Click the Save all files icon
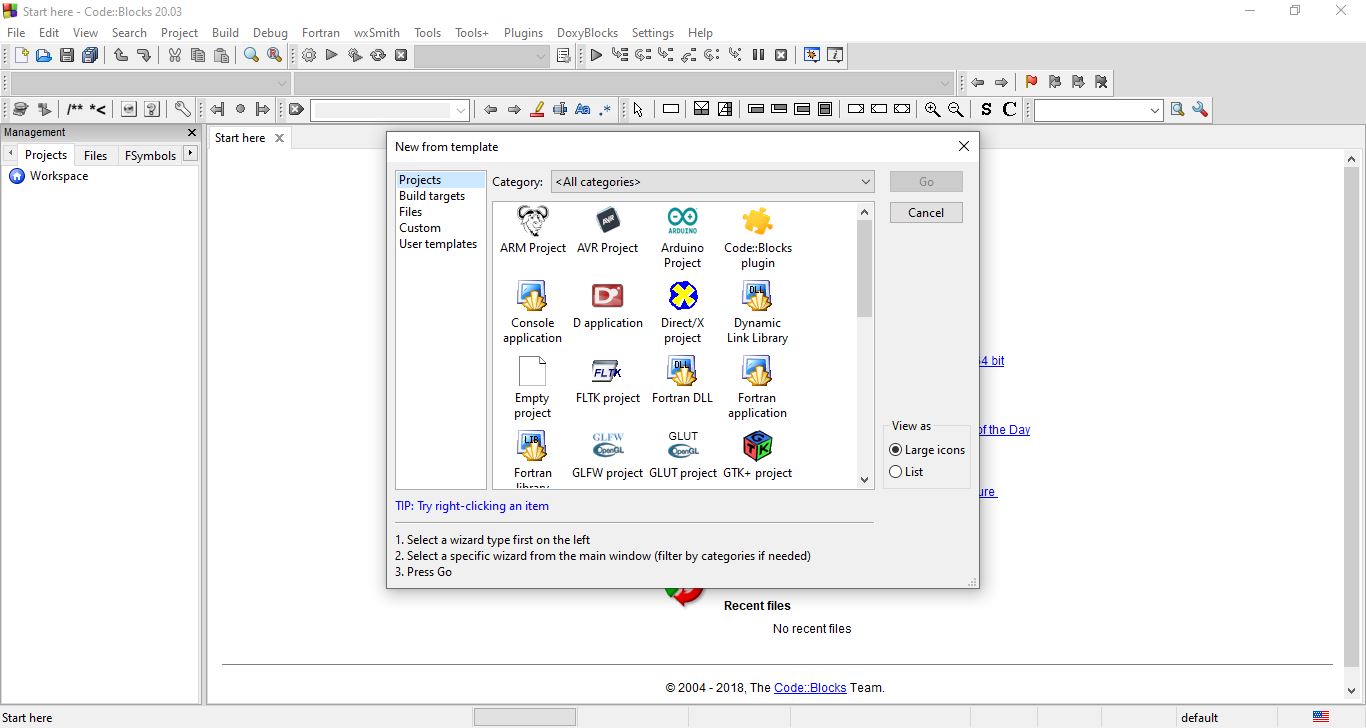 [90, 56]
